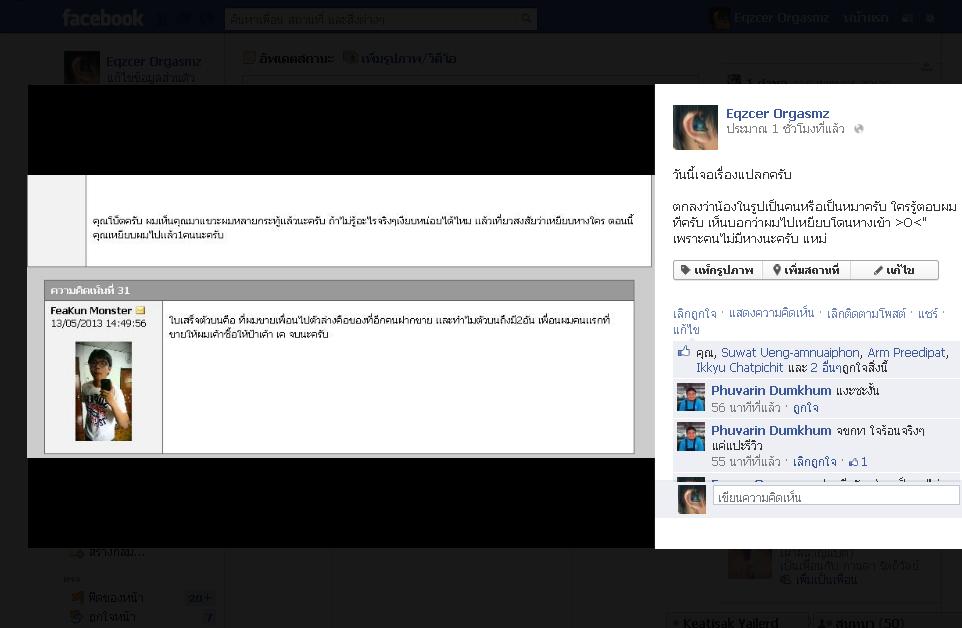This screenshot has height=628, width=962.
Task: Click the gear settings icon in the top bar
Action: click(930, 18)
